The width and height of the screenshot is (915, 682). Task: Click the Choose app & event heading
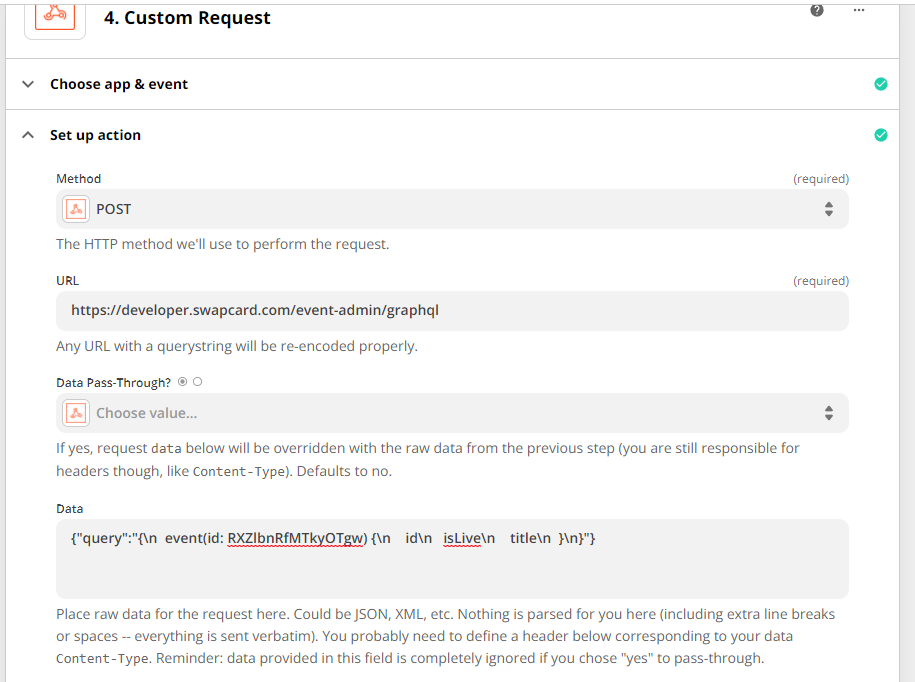click(x=119, y=84)
